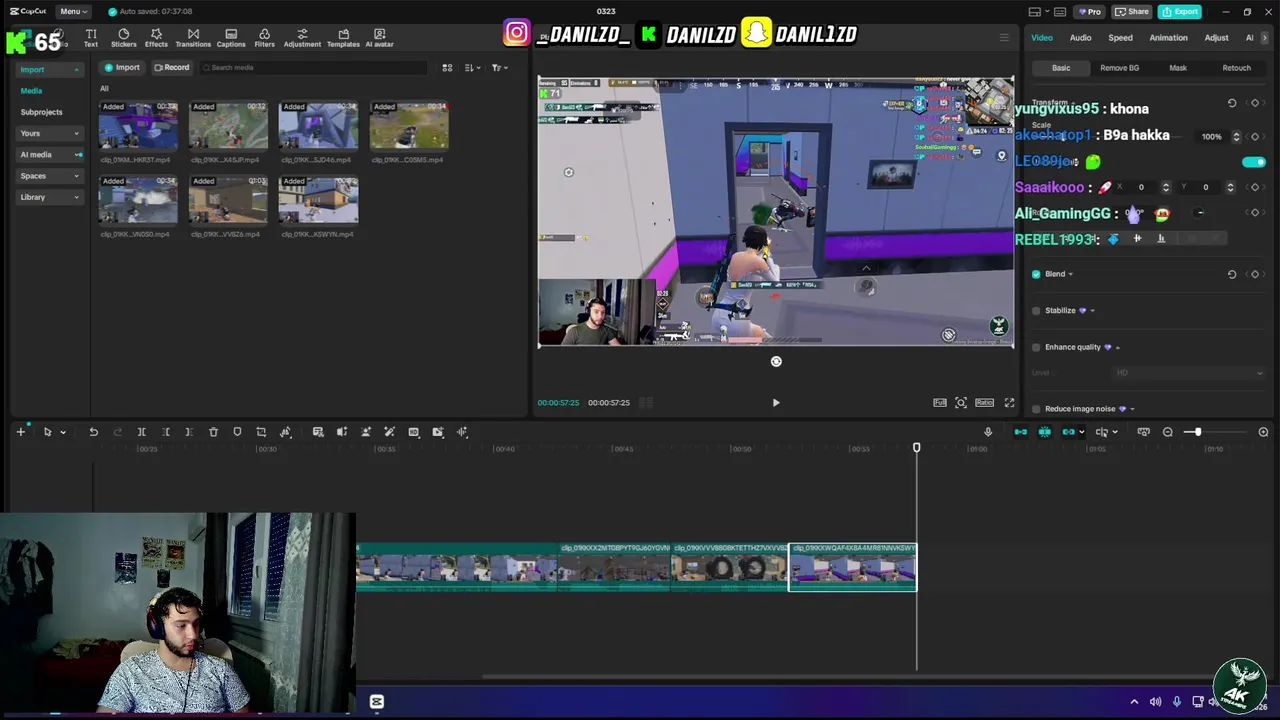Image resolution: width=1280 pixels, height=720 pixels.
Task: Click the Share button
Action: point(1132,11)
